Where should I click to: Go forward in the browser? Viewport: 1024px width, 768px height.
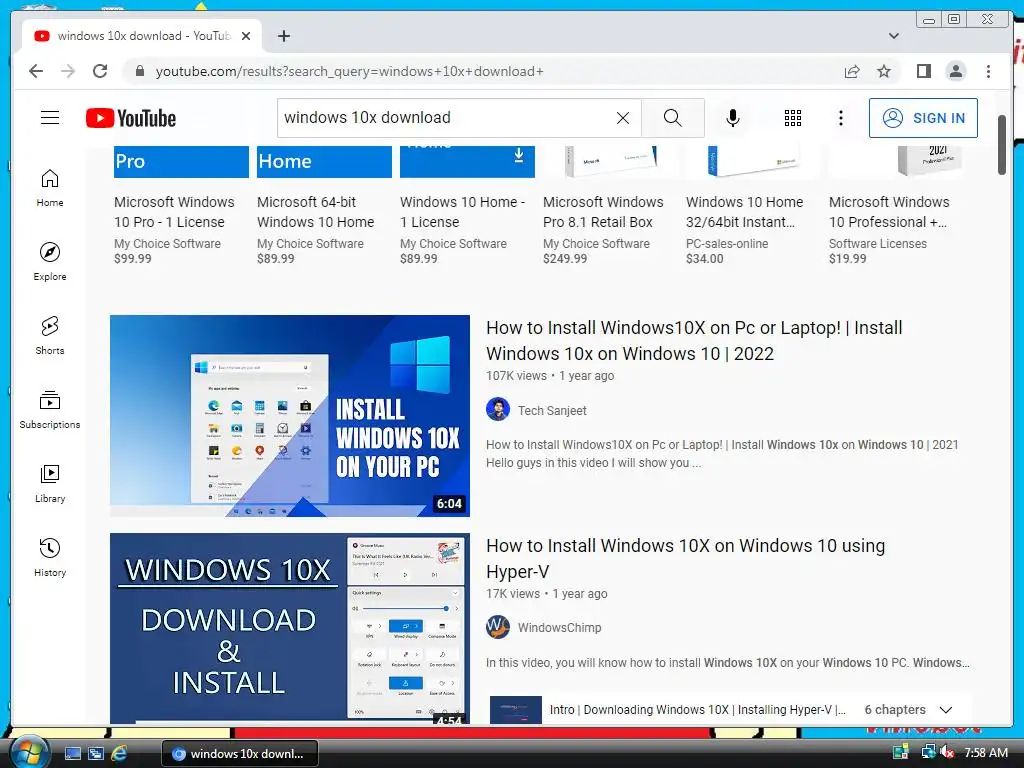coord(68,71)
